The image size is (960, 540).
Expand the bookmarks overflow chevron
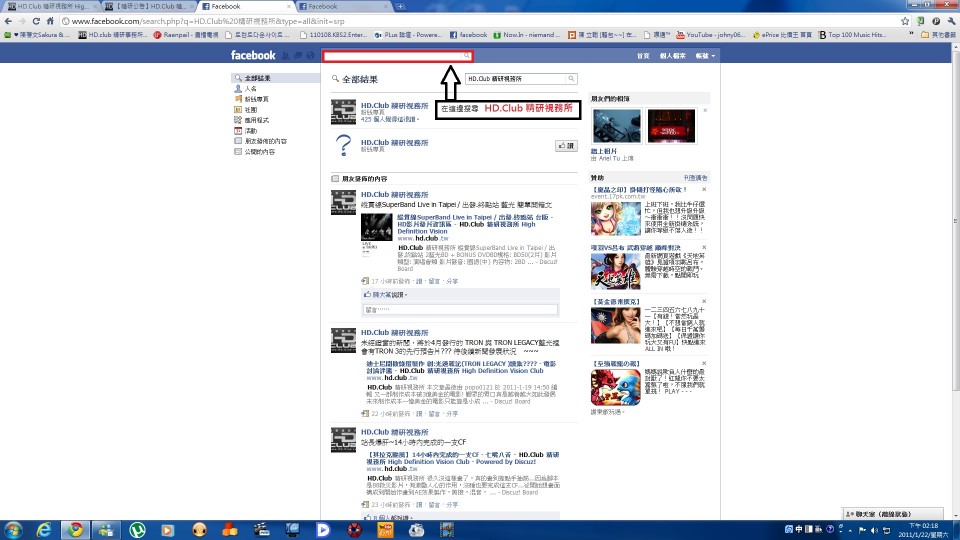(912, 34)
